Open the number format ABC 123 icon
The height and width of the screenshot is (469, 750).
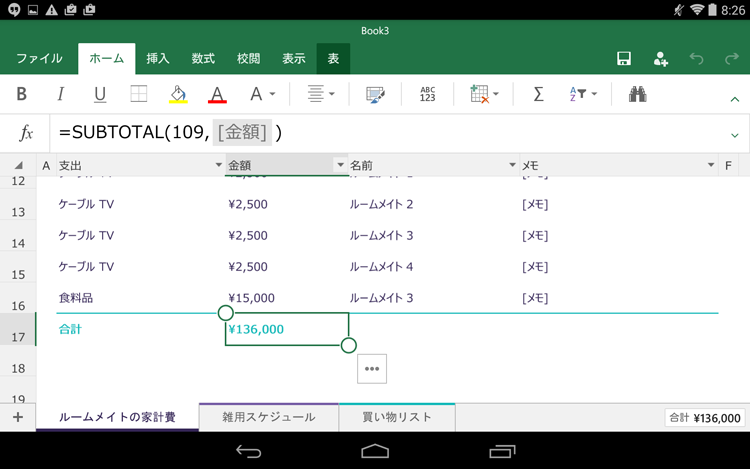[428, 94]
